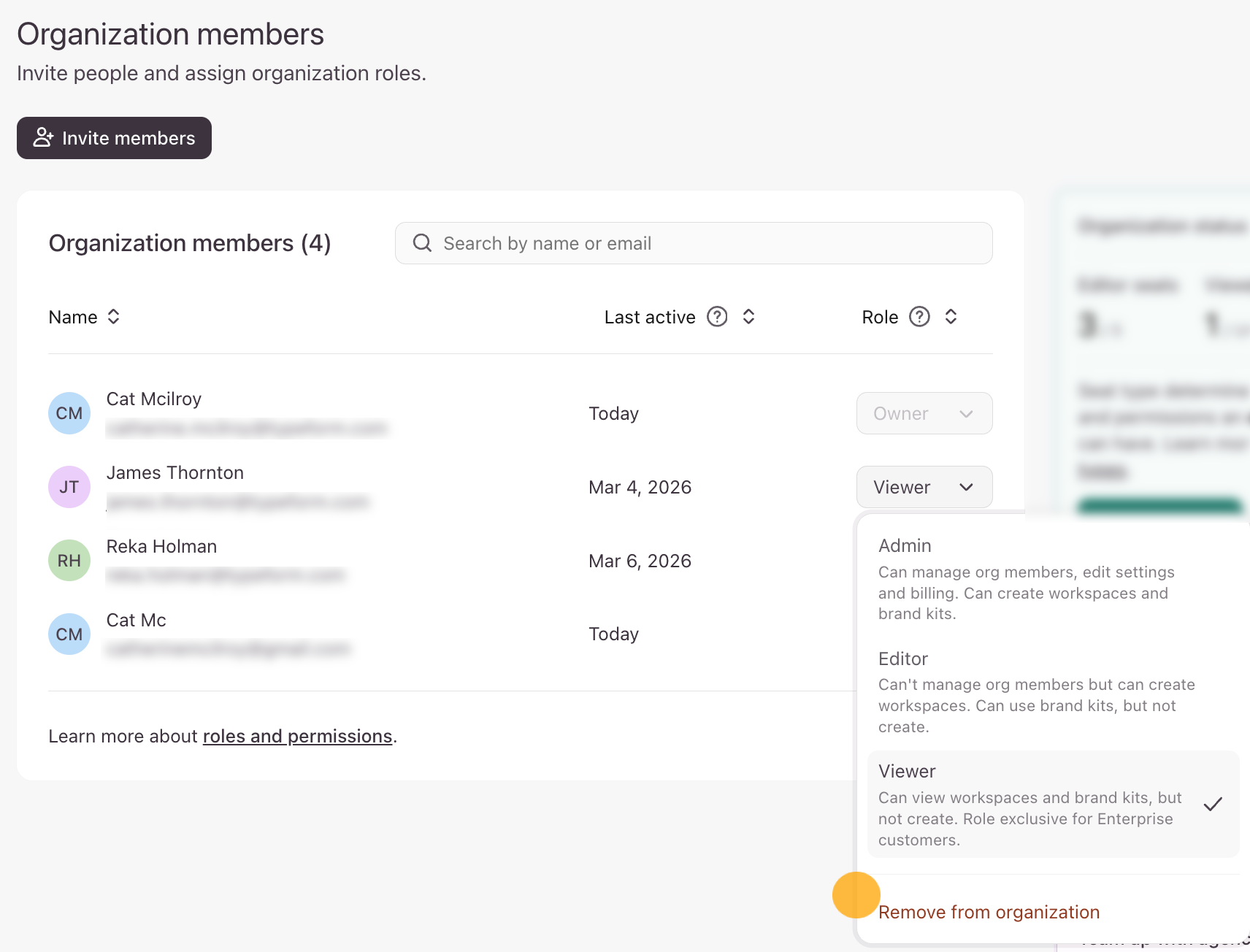
Task: Sort by Role column arrows
Action: [x=951, y=317]
